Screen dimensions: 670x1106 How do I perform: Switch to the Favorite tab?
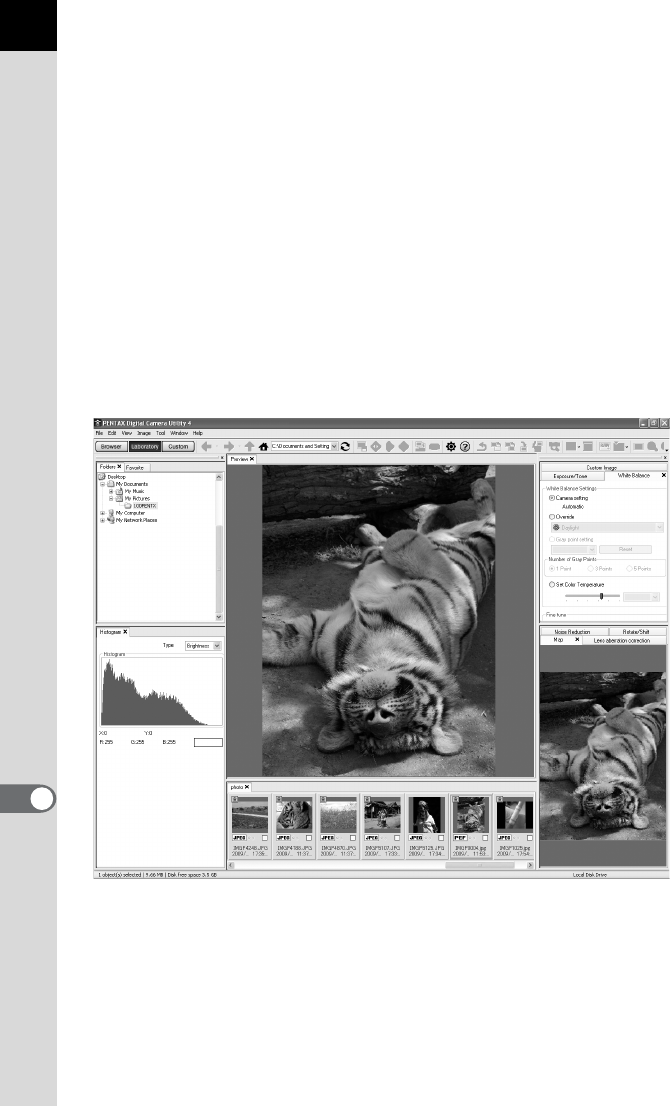(x=135, y=468)
